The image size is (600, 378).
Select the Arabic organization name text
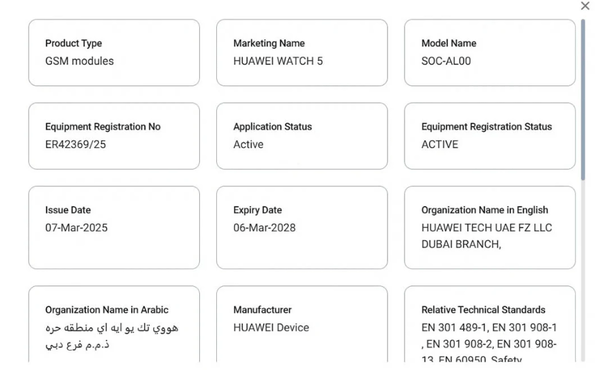pos(112,336)
